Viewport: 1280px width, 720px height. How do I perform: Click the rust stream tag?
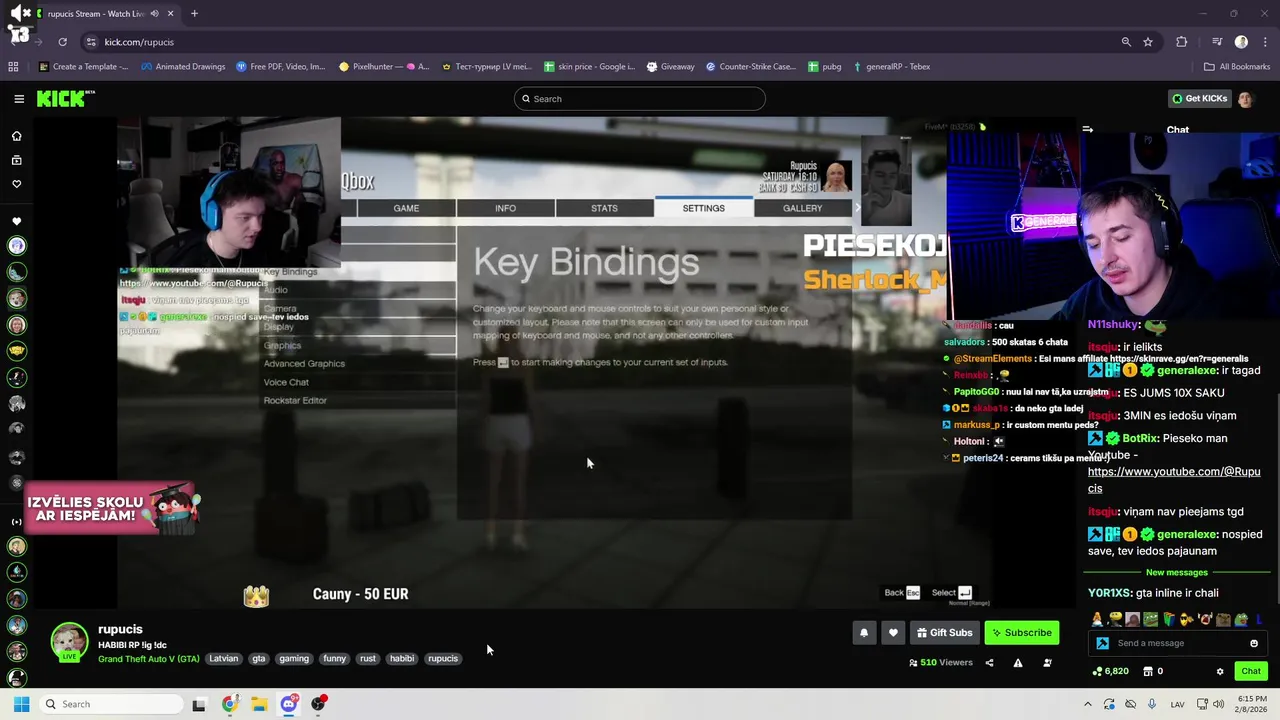(368, 659)
